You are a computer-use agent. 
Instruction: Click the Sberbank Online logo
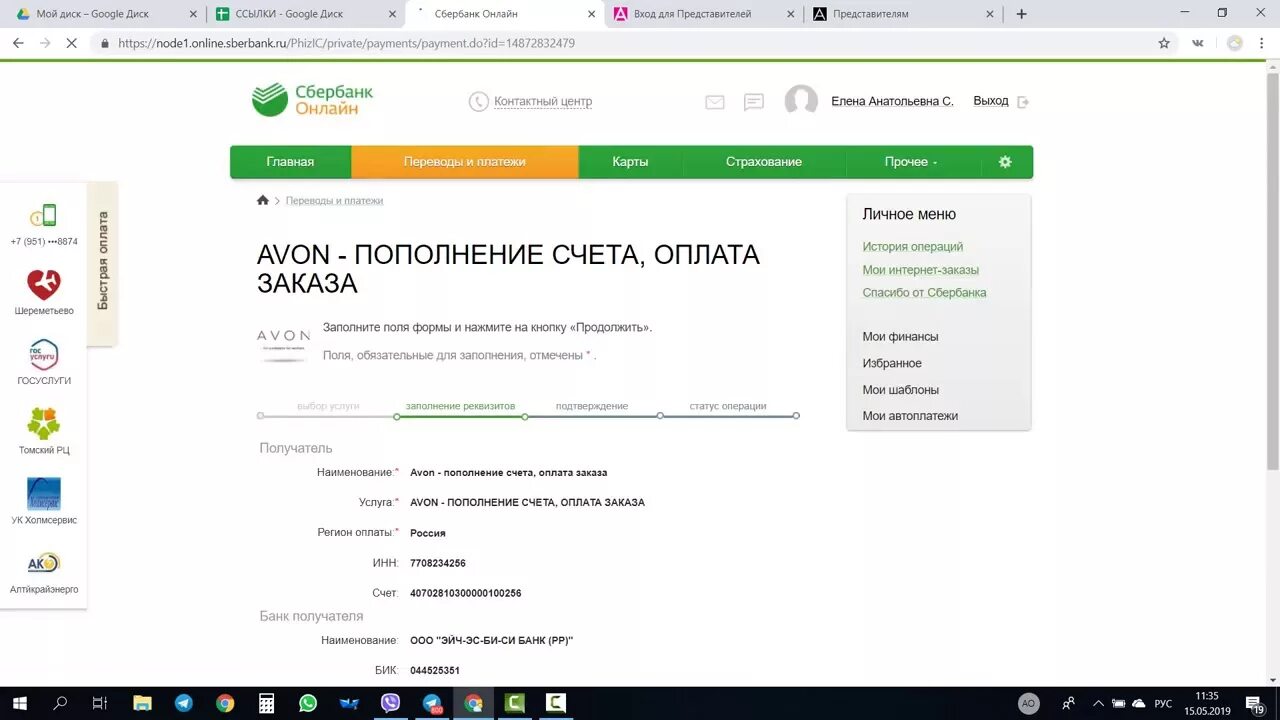pyautogui.click(x=312, y=100)
